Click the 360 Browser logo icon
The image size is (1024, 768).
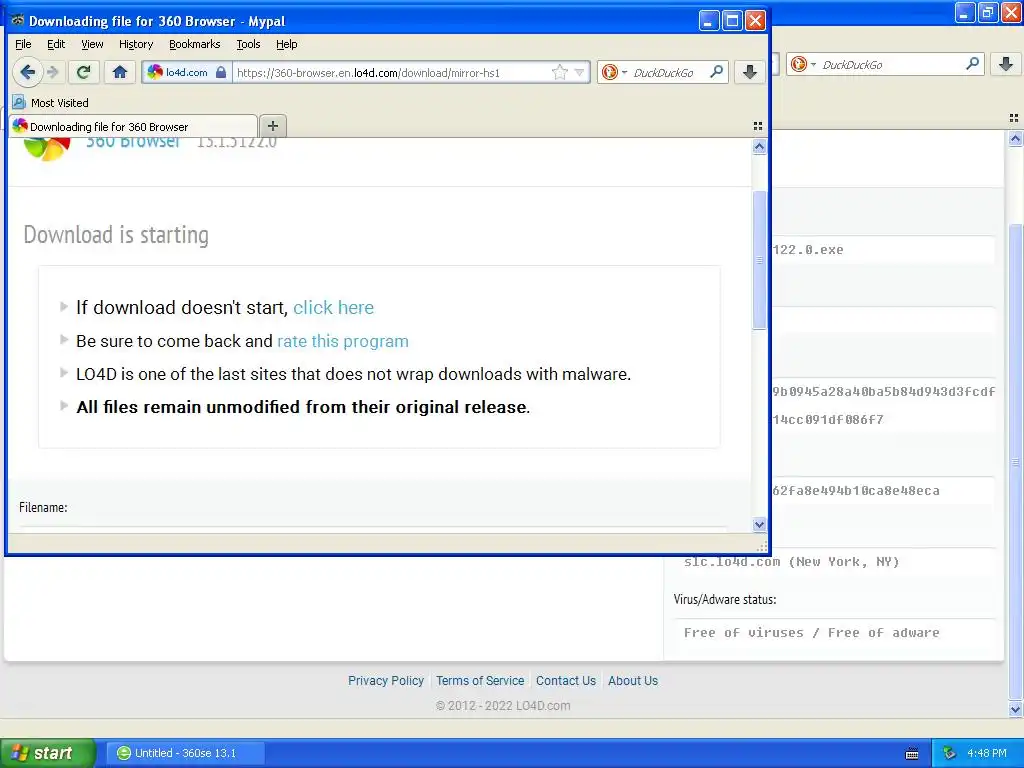tap(47, 149)
